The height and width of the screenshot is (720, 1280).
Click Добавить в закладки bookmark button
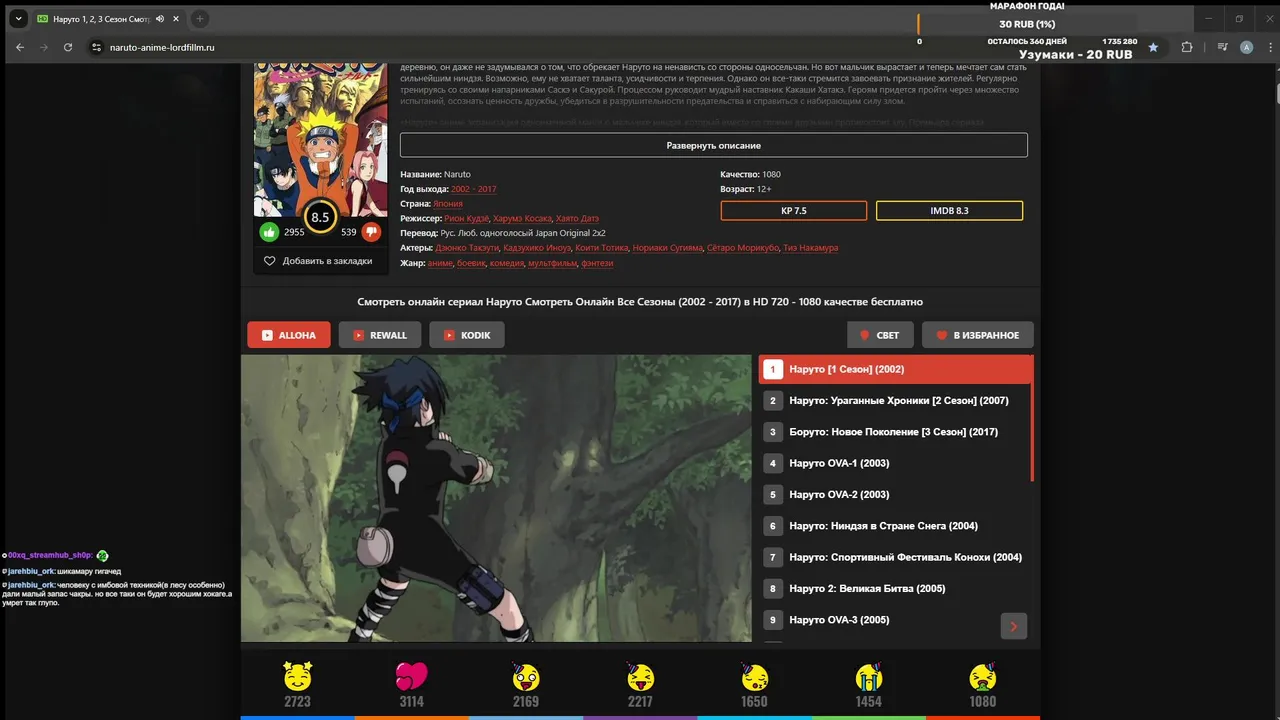(318, 261)
